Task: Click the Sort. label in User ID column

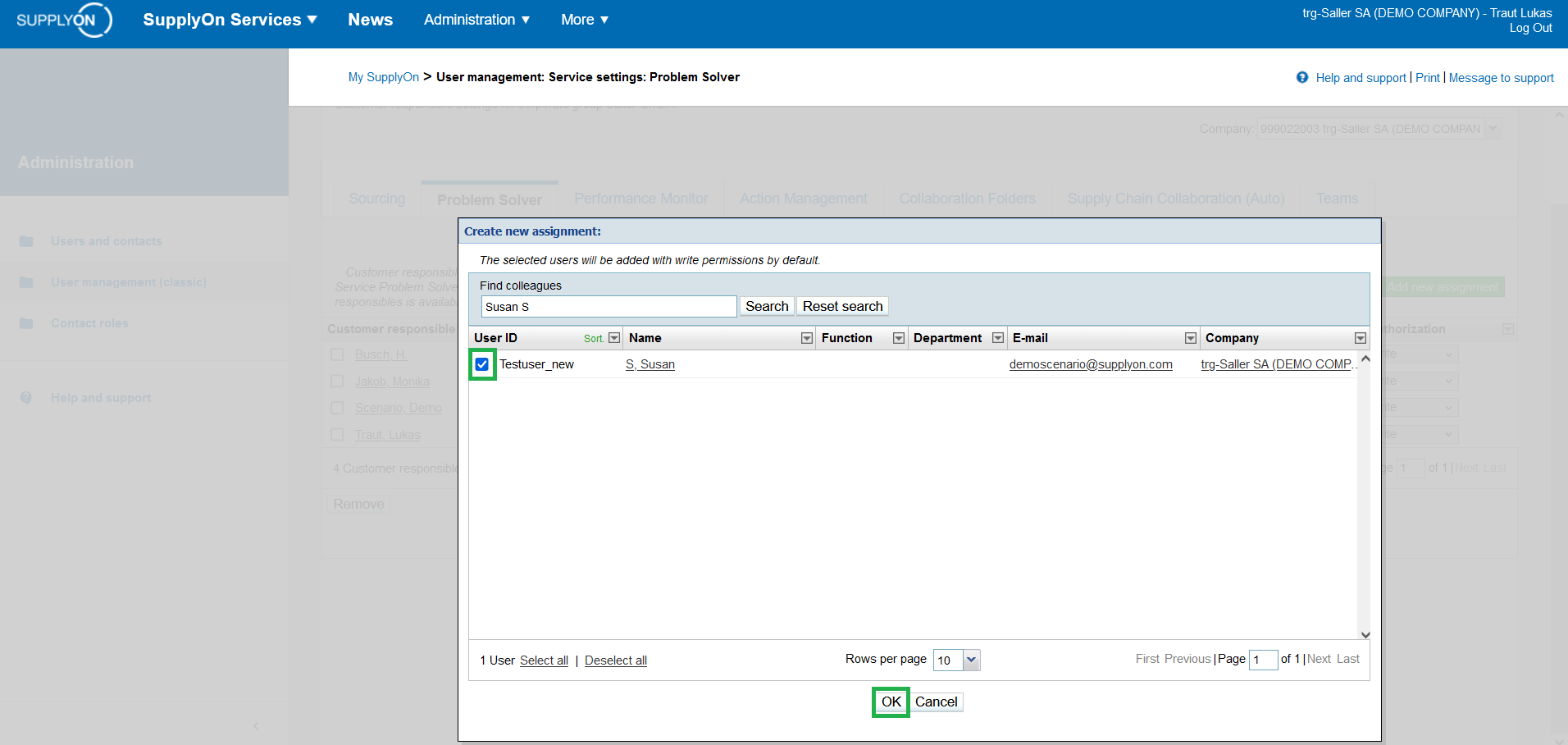Action: 594,339
